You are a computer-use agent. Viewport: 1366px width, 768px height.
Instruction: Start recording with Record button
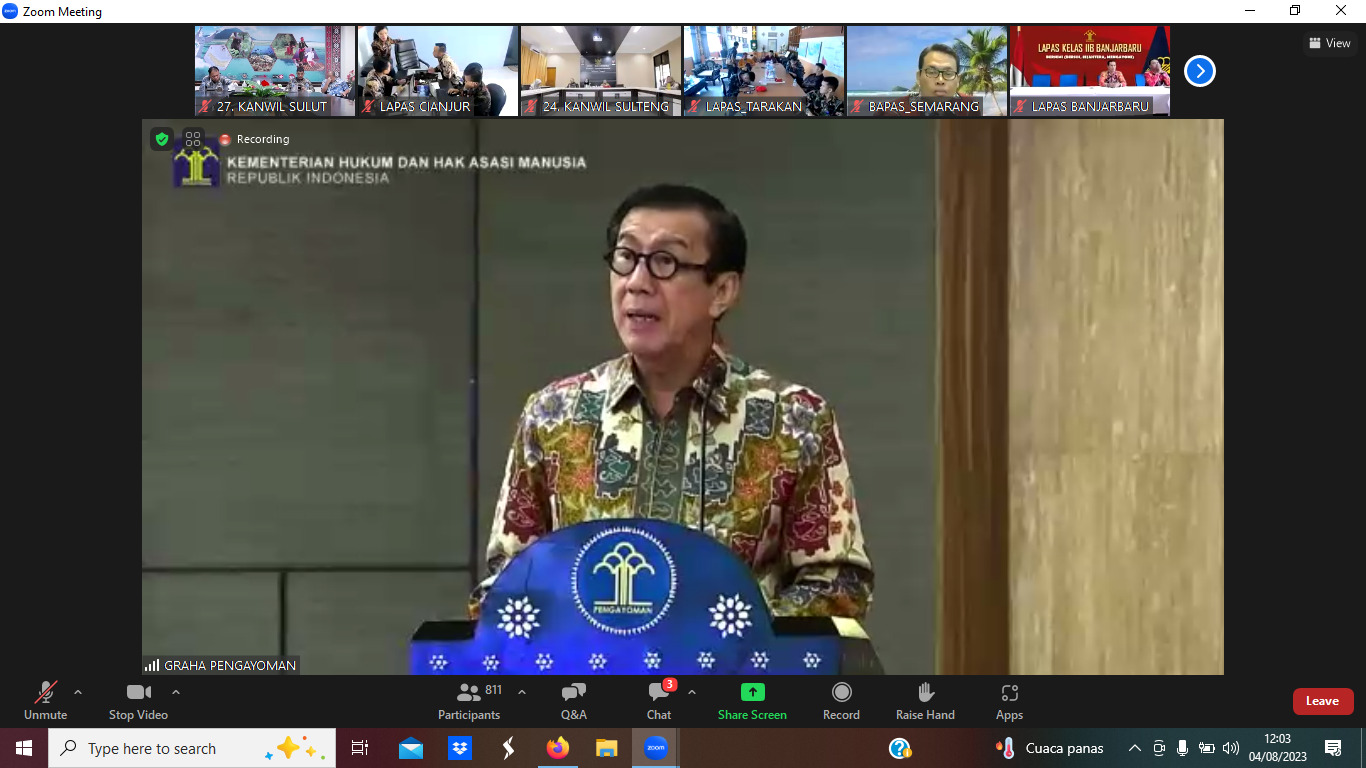pyautogui.click(x=841, y=701)
